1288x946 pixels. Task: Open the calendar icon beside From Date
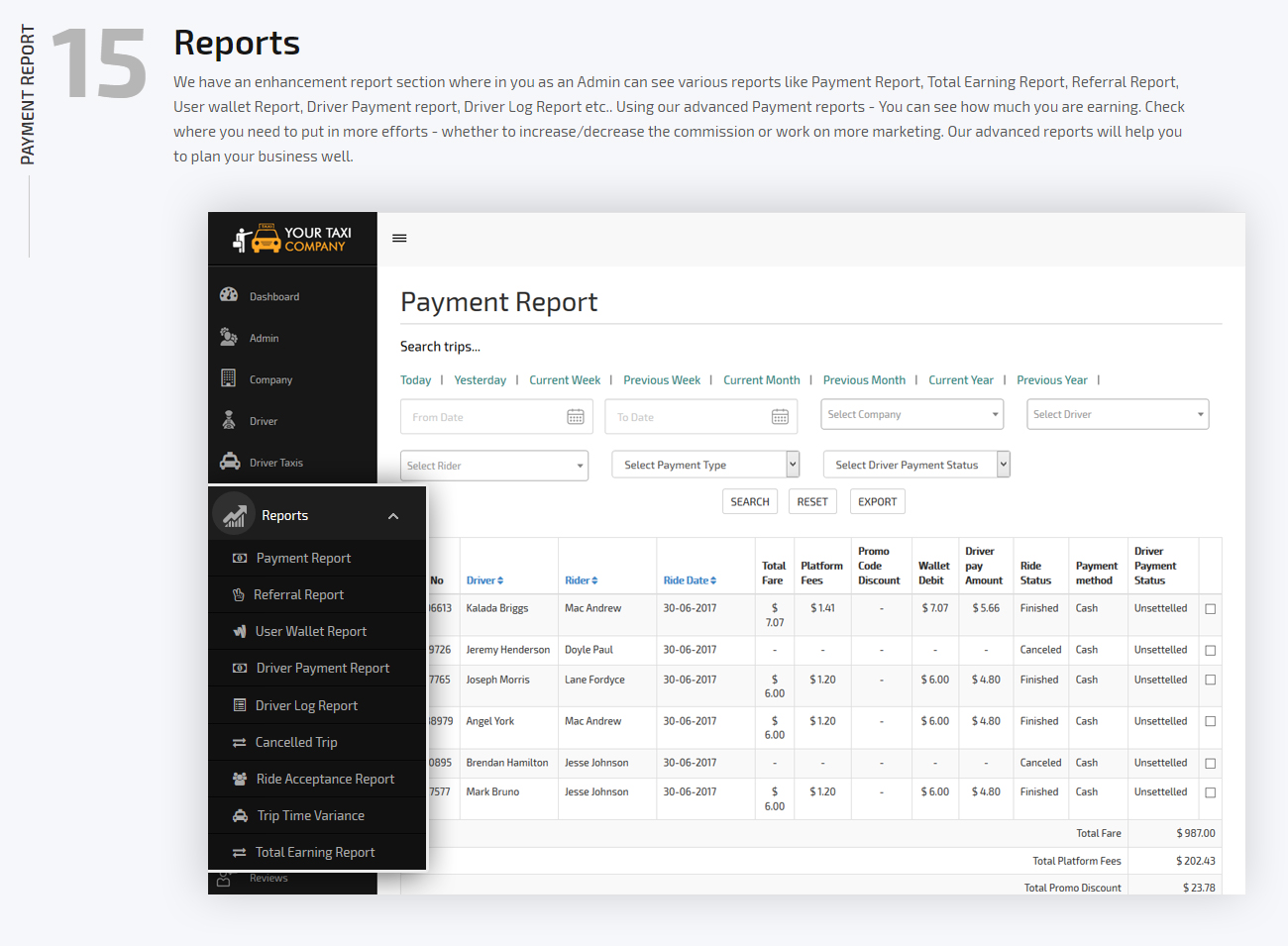(576, 416)
